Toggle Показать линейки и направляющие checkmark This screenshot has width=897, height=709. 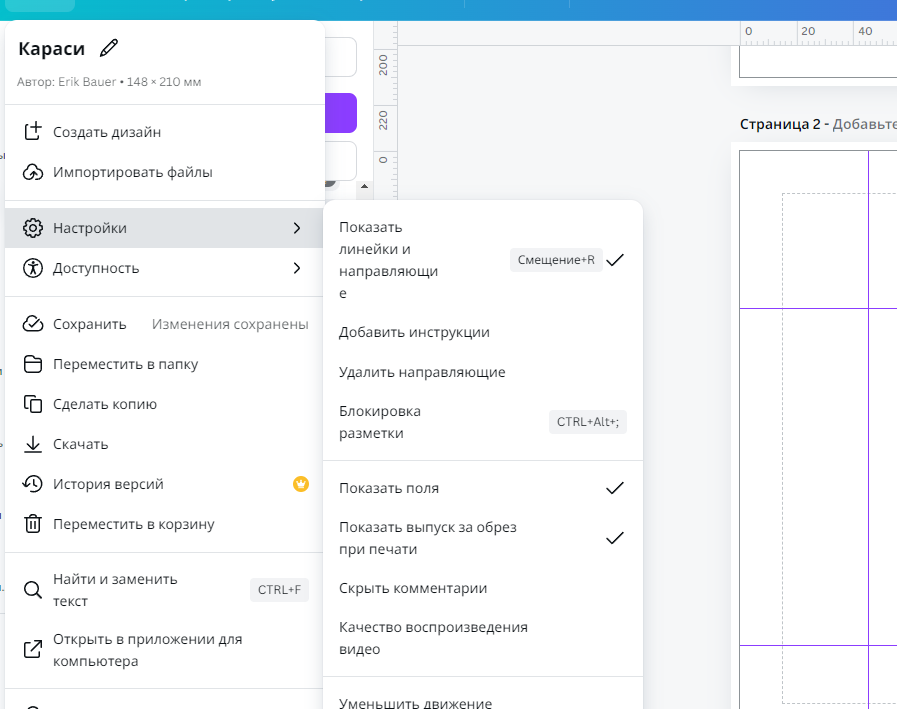coord(615,260)
